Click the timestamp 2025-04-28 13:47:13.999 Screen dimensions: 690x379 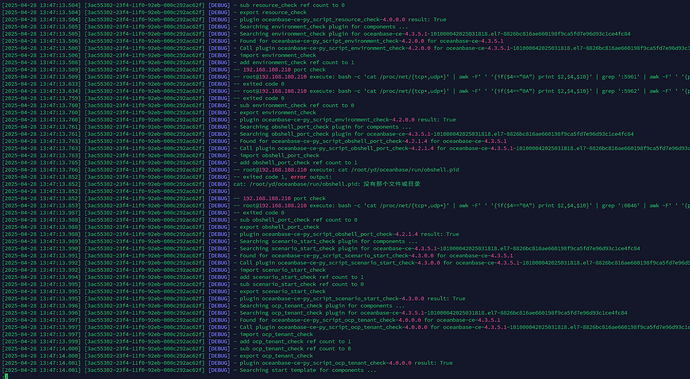point(41,342)
